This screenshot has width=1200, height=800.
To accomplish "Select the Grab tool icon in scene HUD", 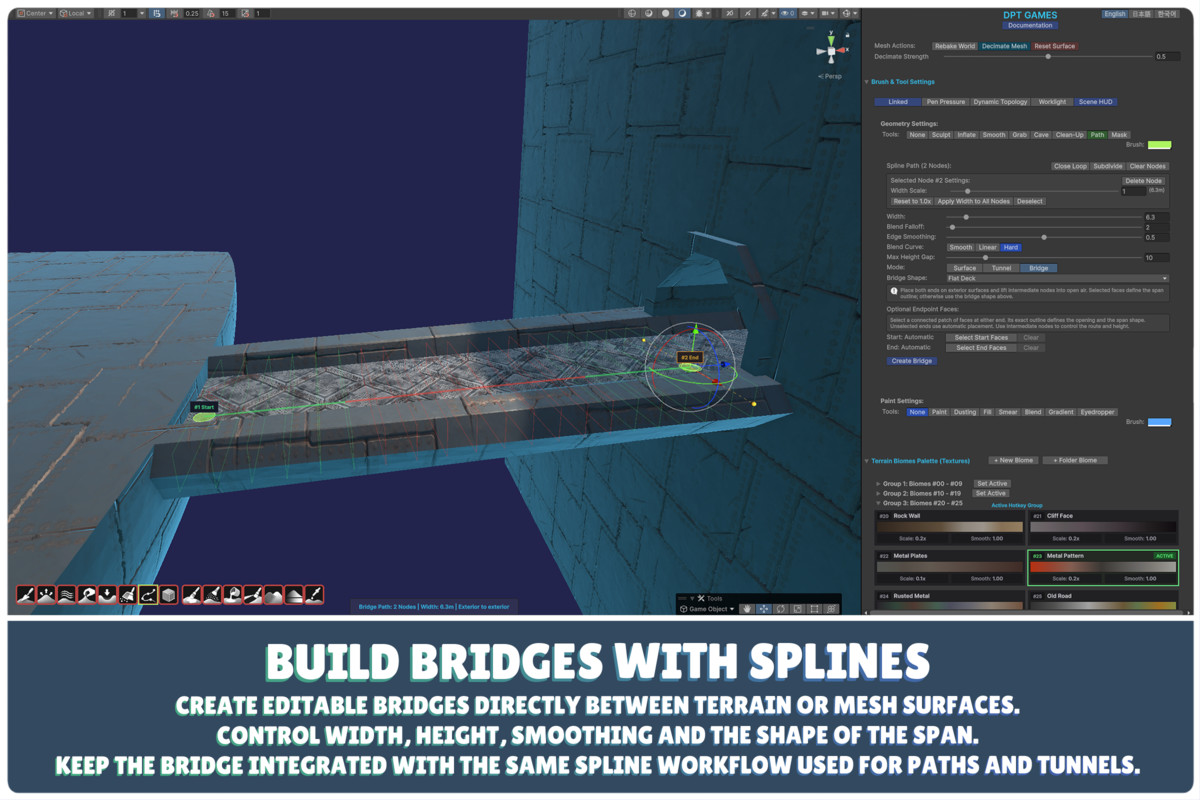I will tap(86, 595).
